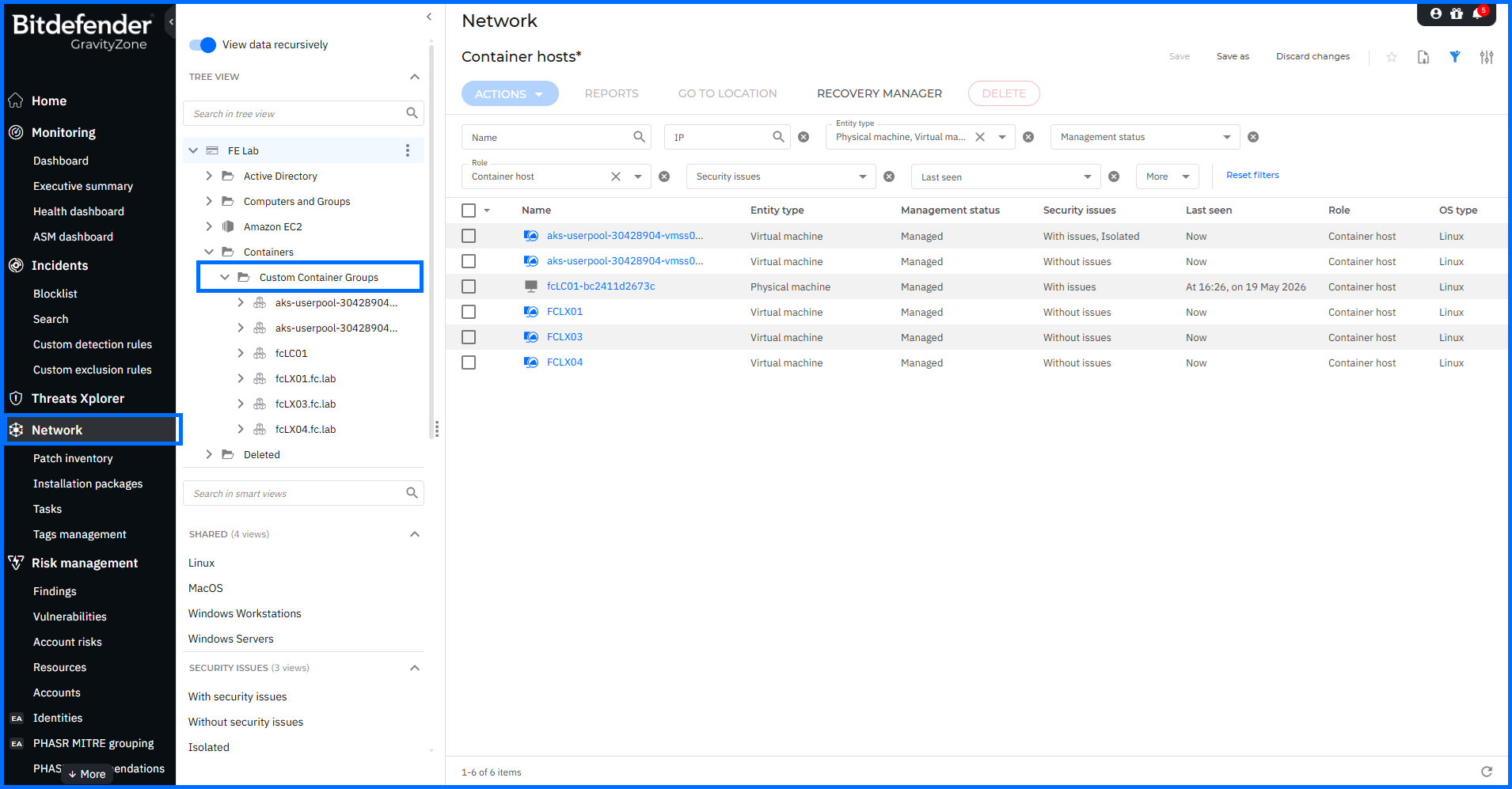Viewport: 1512px width, 789px height.
Task: Open Patch inventory in the sidebar
Action: [73, 458]
